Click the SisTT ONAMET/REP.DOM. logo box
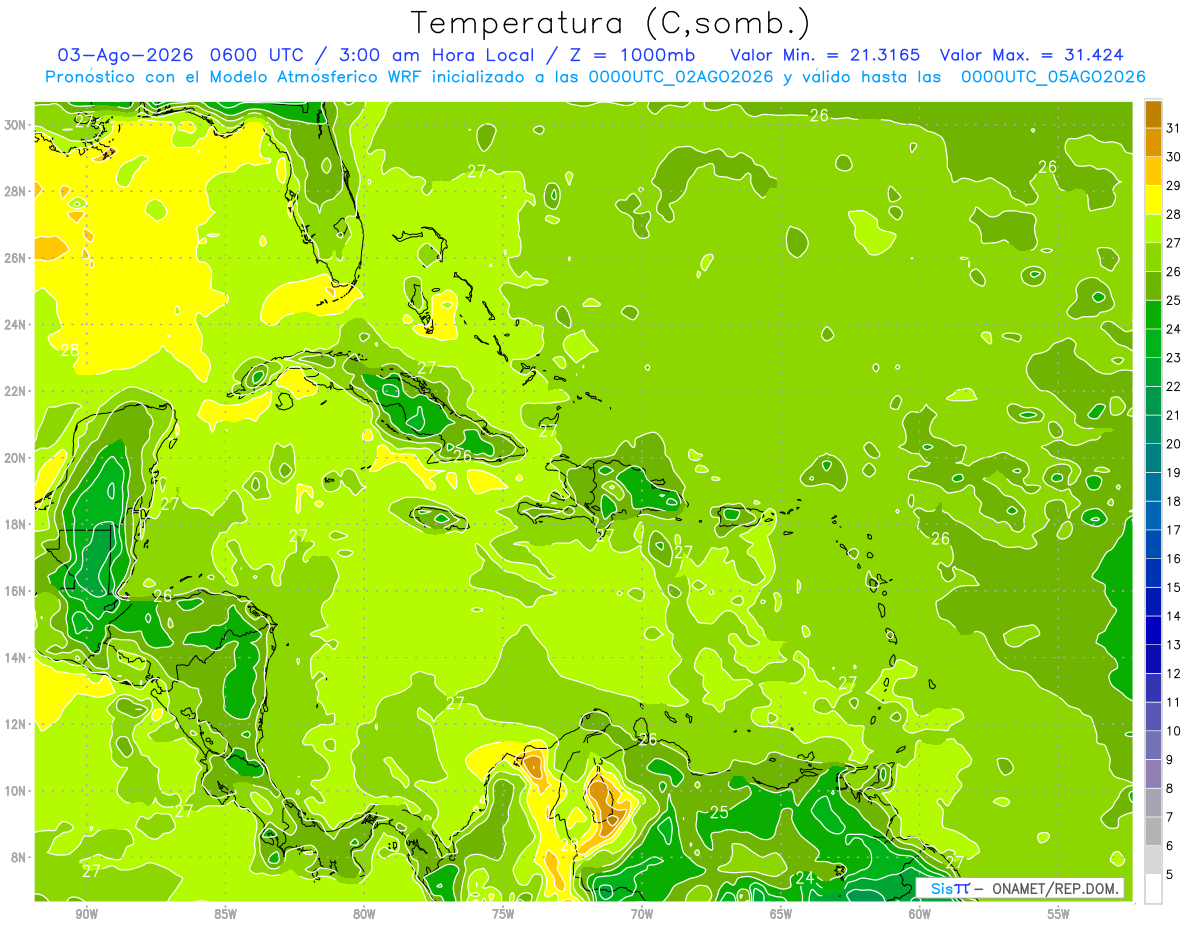Image resolution: width=1200 pixels, height=927 pixels. 1021,888
